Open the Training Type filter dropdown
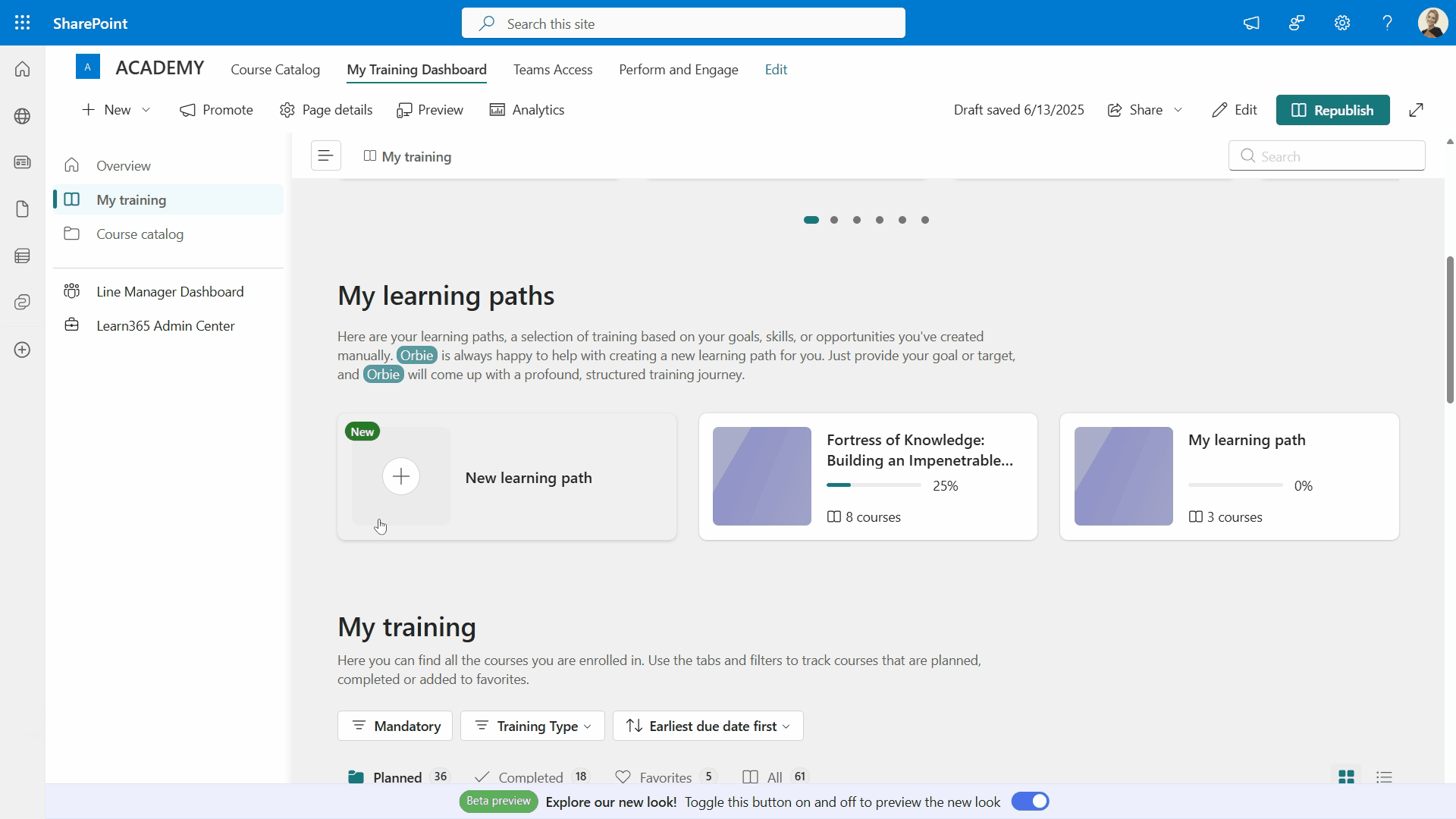 click(532, 726)
